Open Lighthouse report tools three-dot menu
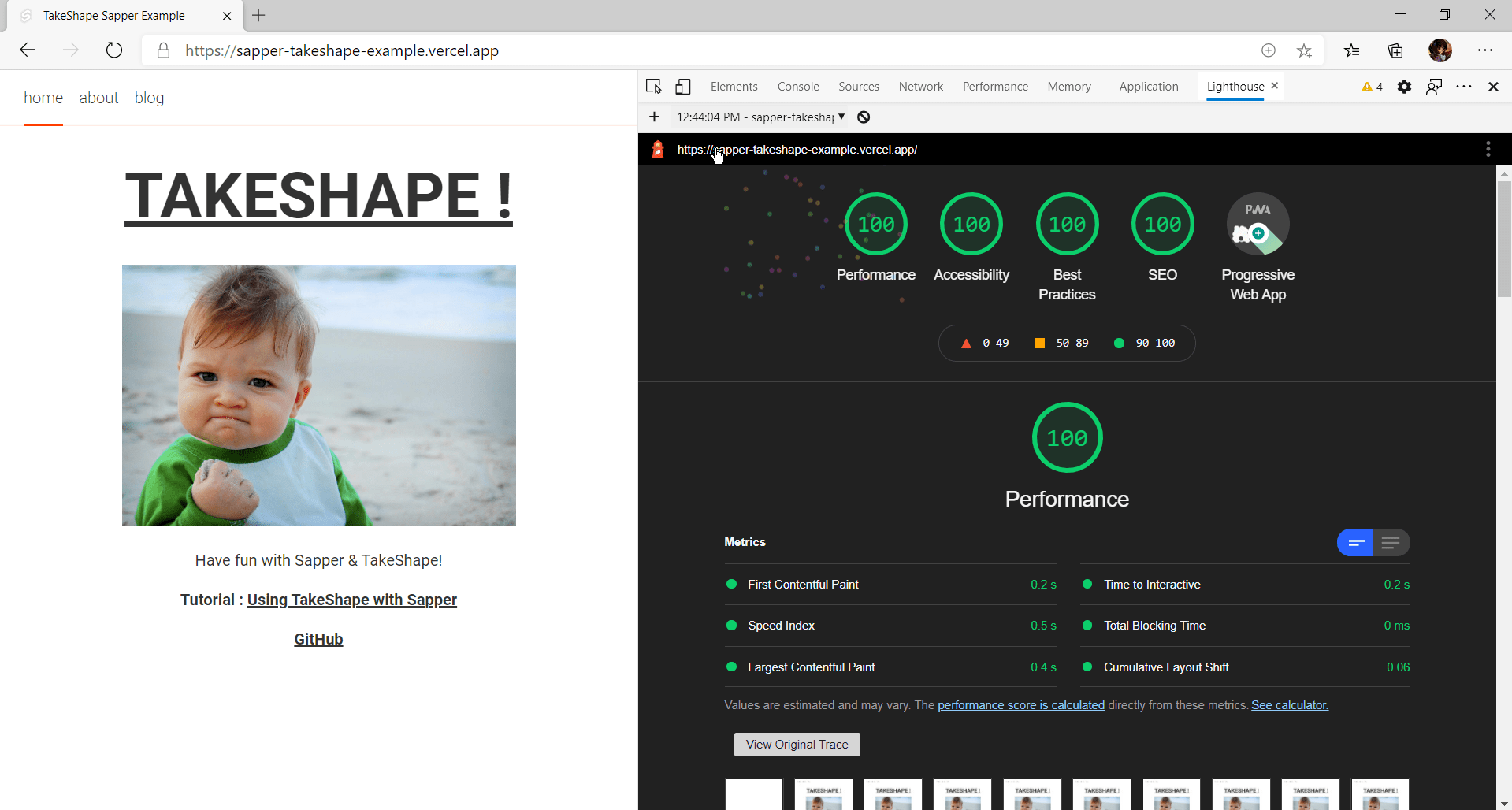Screen dimensions: 1512x810 click(x=1488, y=149)
